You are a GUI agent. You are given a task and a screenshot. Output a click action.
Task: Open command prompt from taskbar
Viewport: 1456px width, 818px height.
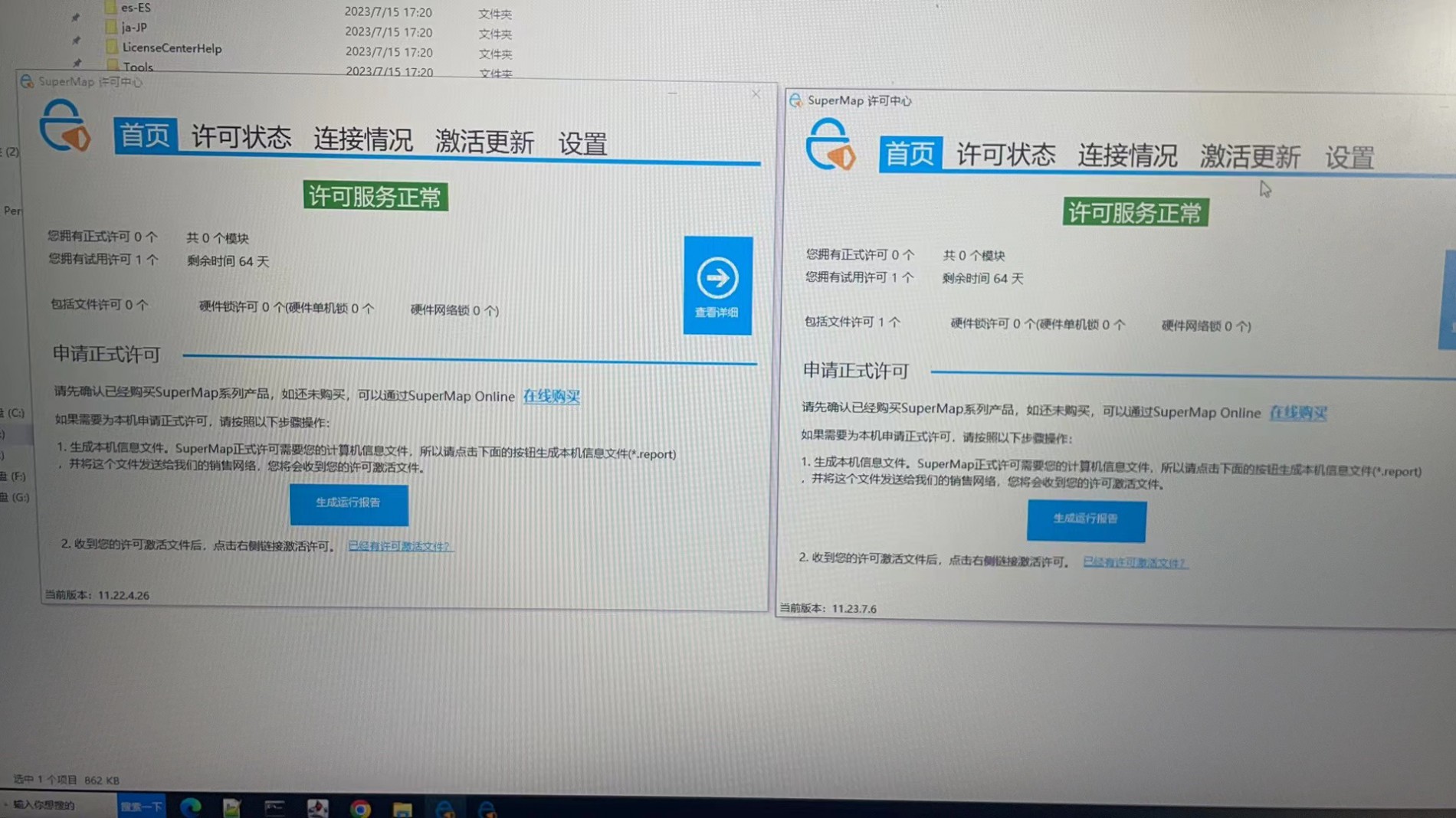tap(274, 807)
